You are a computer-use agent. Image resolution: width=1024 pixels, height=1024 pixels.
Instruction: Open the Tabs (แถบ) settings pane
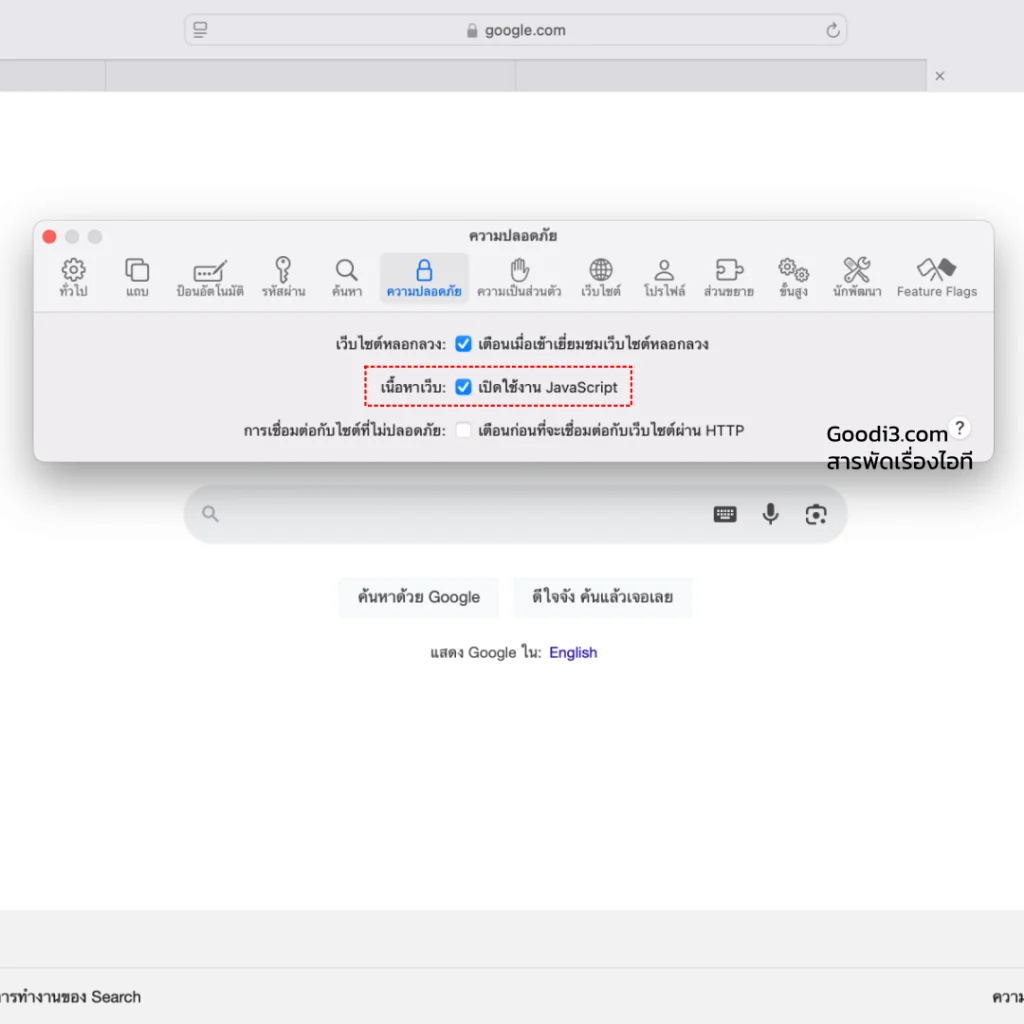(137, 278)
